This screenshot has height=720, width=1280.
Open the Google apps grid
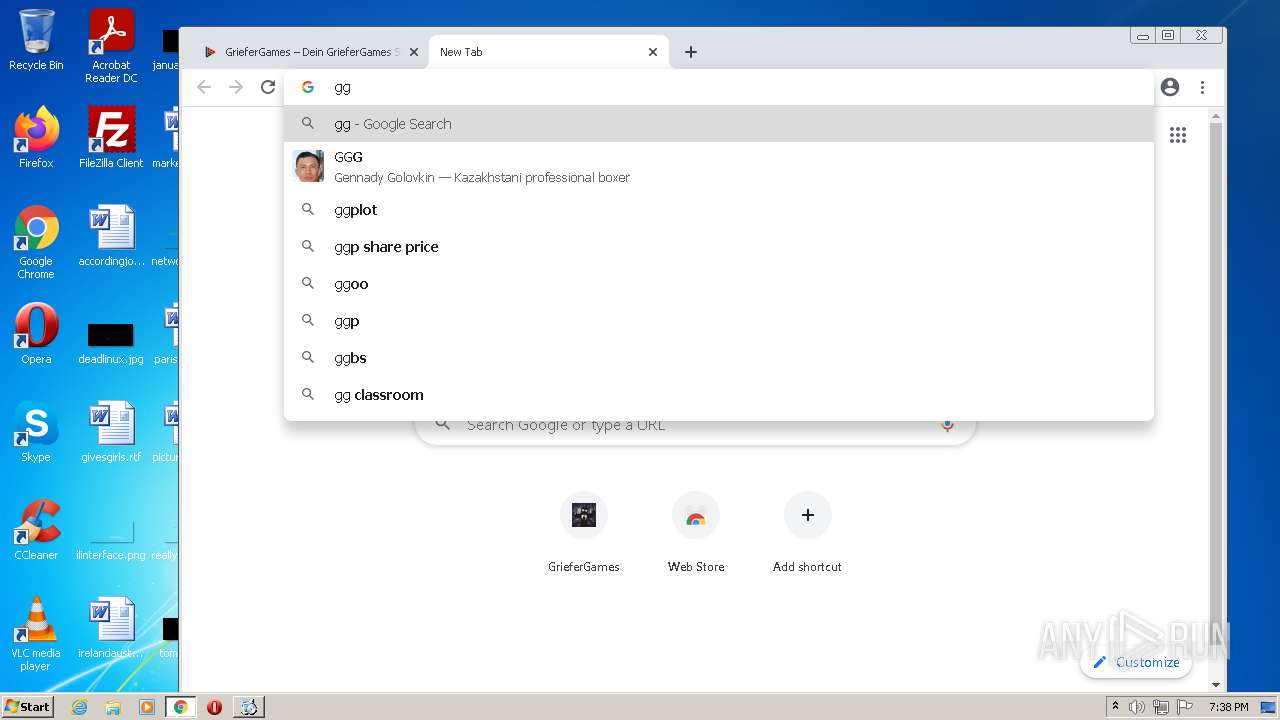click(1178, 135)
